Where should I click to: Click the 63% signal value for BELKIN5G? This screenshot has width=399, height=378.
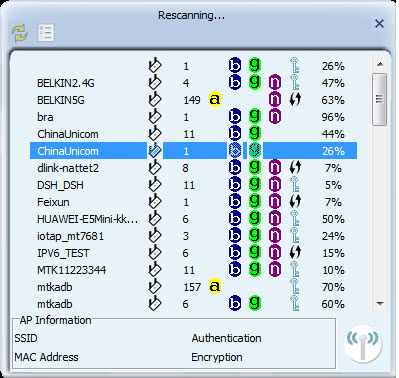[333, 100]
